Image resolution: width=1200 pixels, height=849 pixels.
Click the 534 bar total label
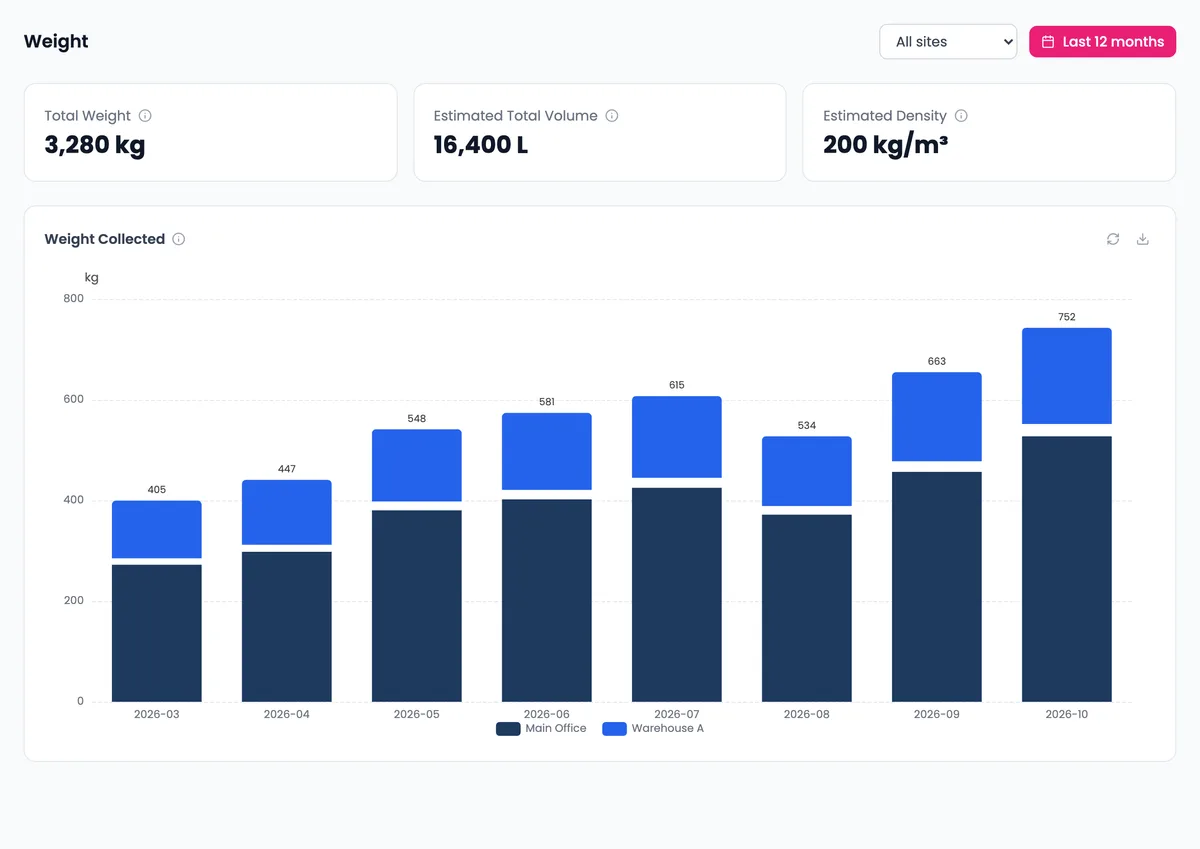(x=807, y=425)
